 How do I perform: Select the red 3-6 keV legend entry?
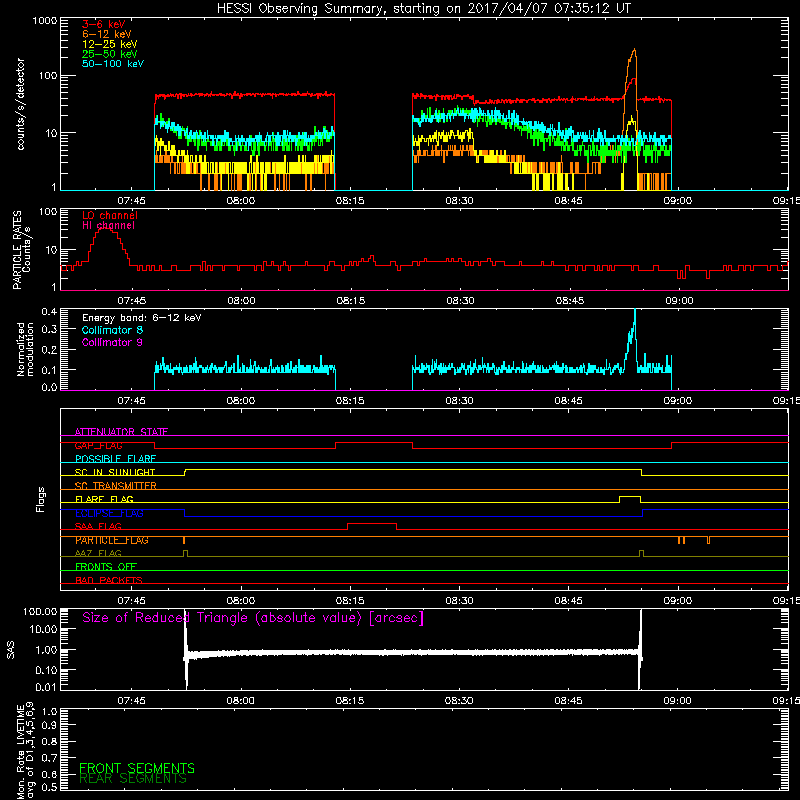click(104, 24)
